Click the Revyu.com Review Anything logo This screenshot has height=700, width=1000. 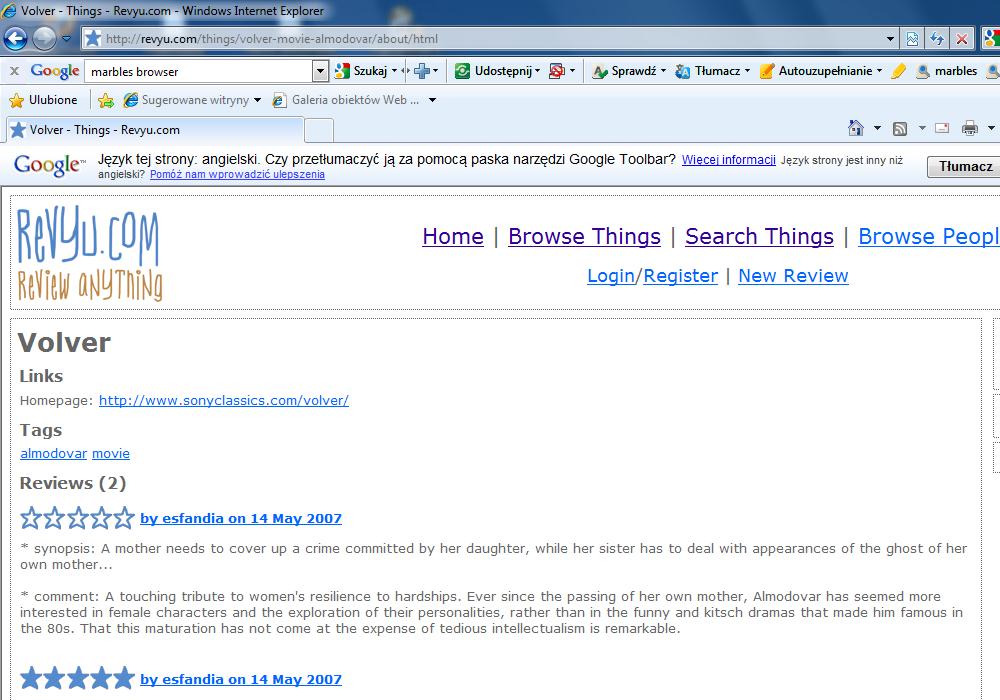[89, 253]
